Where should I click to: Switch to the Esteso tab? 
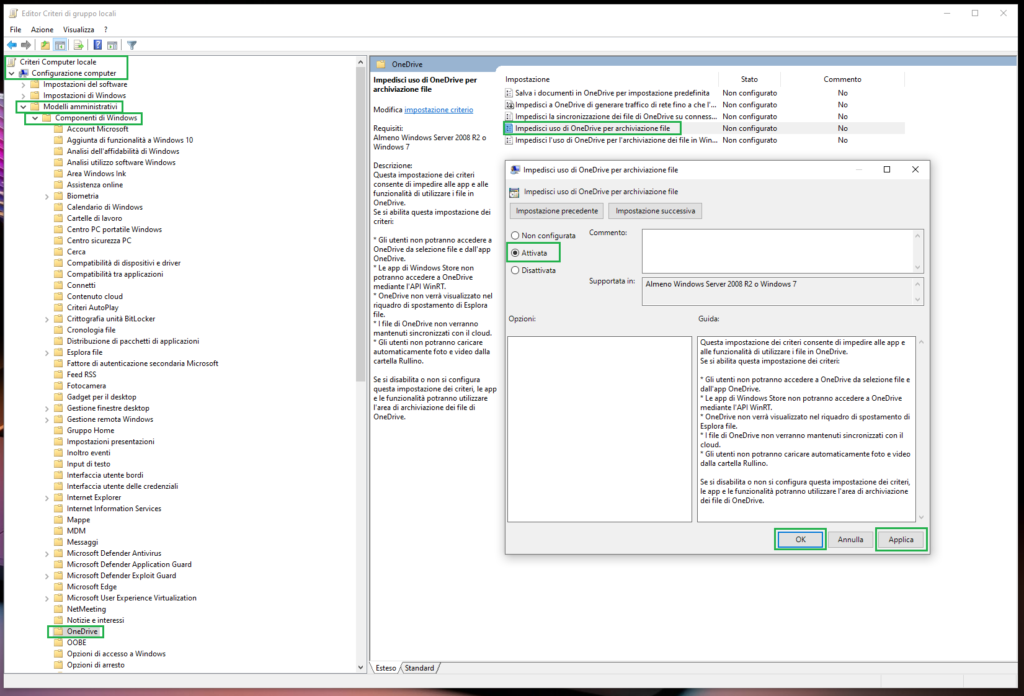click(x=385, y=668)
